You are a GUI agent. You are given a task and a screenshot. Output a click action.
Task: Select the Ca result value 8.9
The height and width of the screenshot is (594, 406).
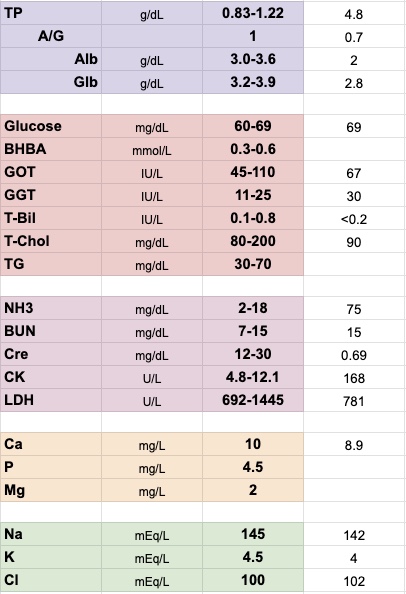tap(354, 444)
